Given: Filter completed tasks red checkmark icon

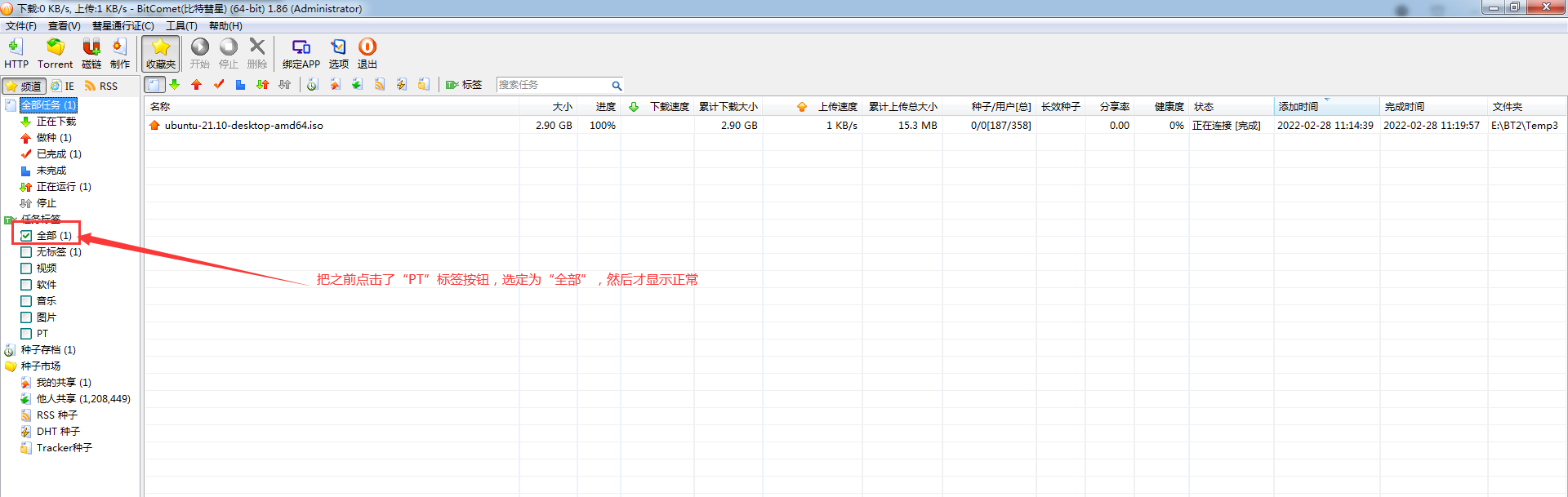Looking at the screenshot, I should click(218, 85).
